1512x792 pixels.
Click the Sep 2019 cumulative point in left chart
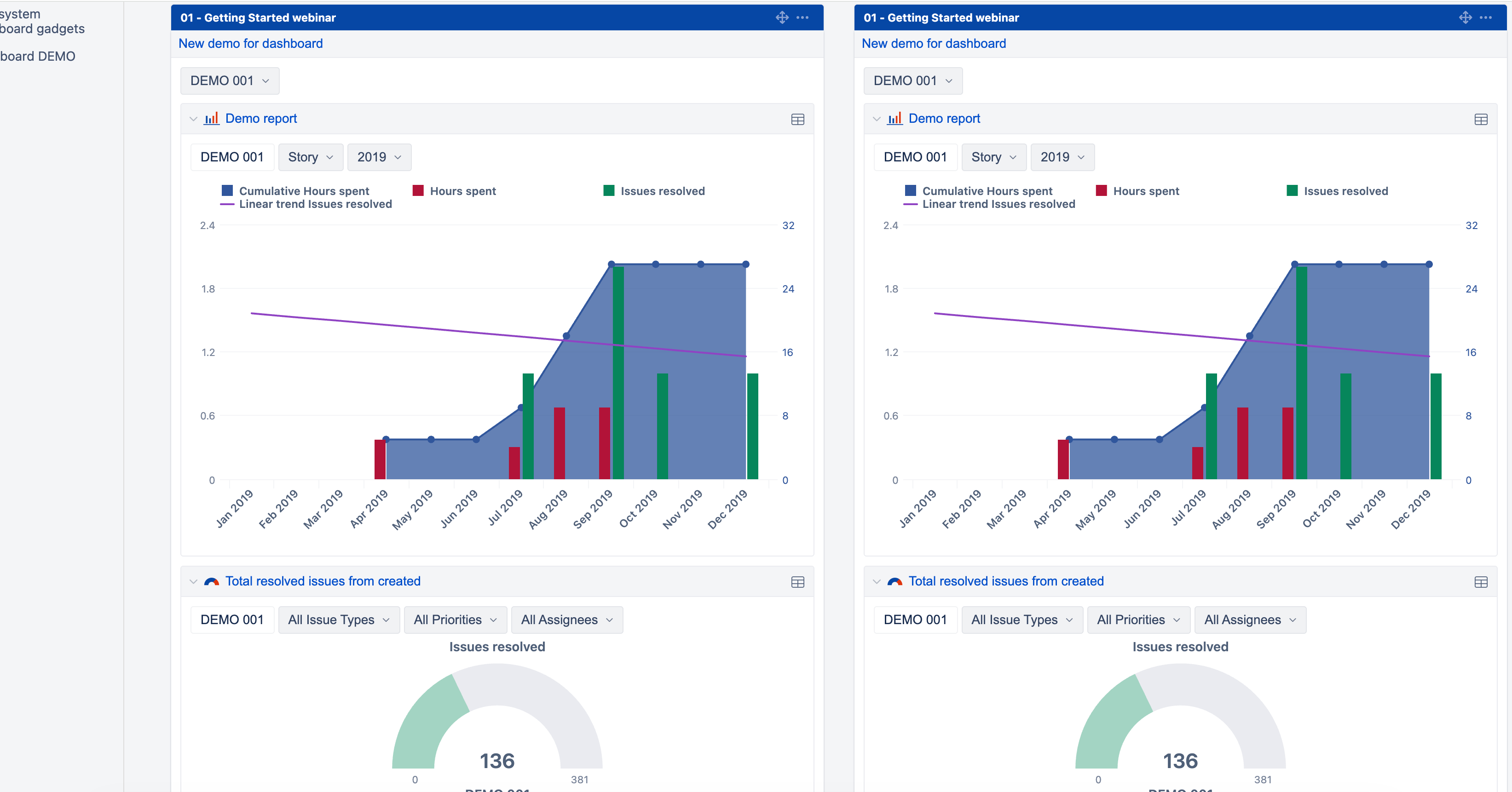[611, 264]
